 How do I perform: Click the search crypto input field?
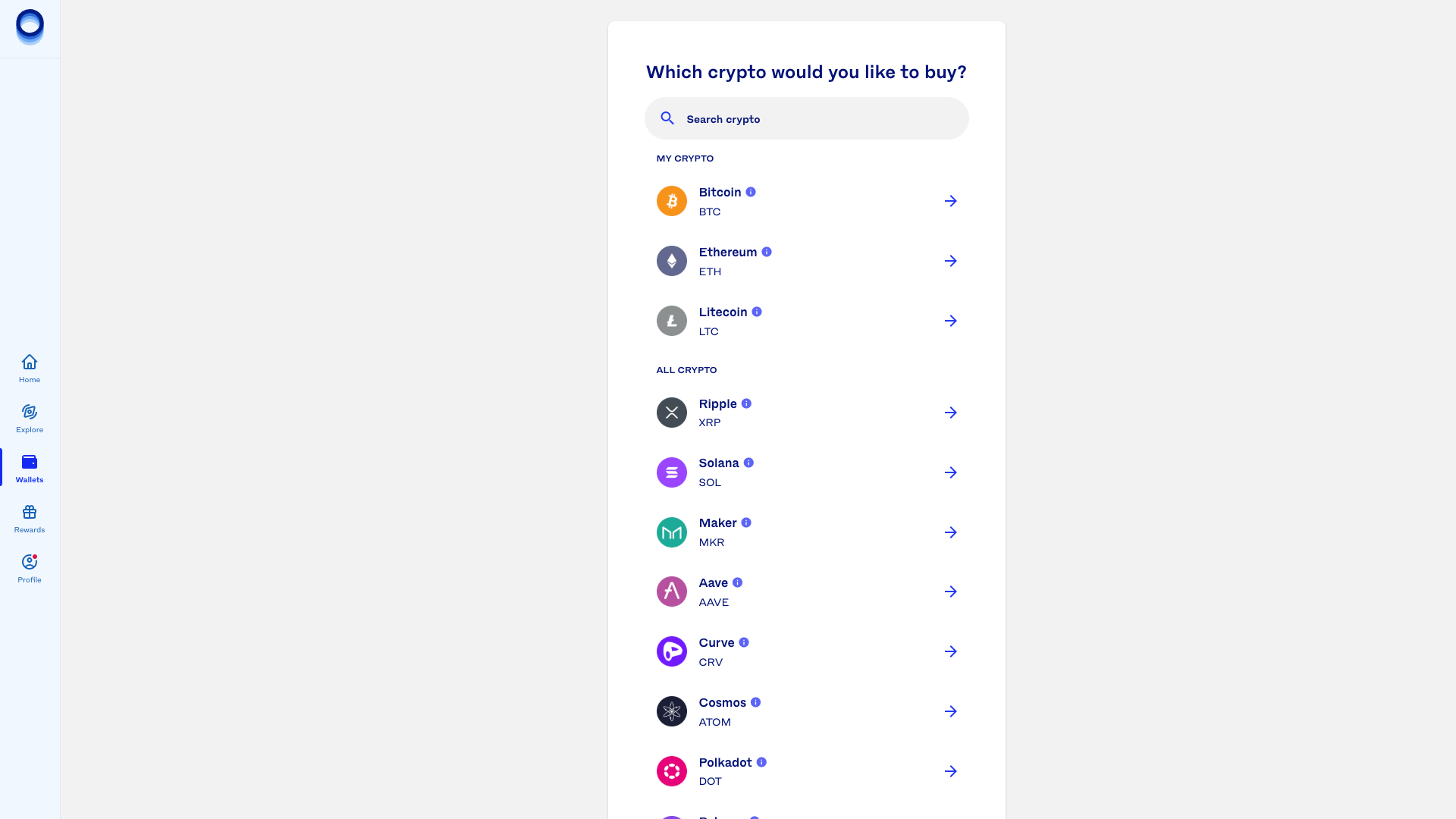806,118
